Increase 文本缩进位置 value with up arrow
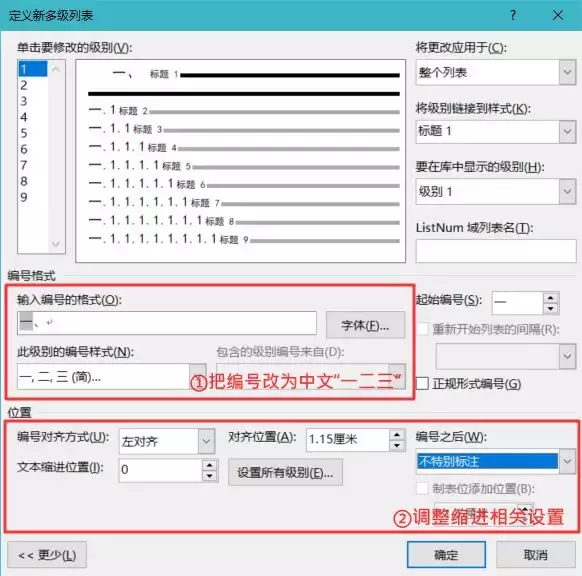The width and height of the screenshot is (582, 576). tap(210, 465)
